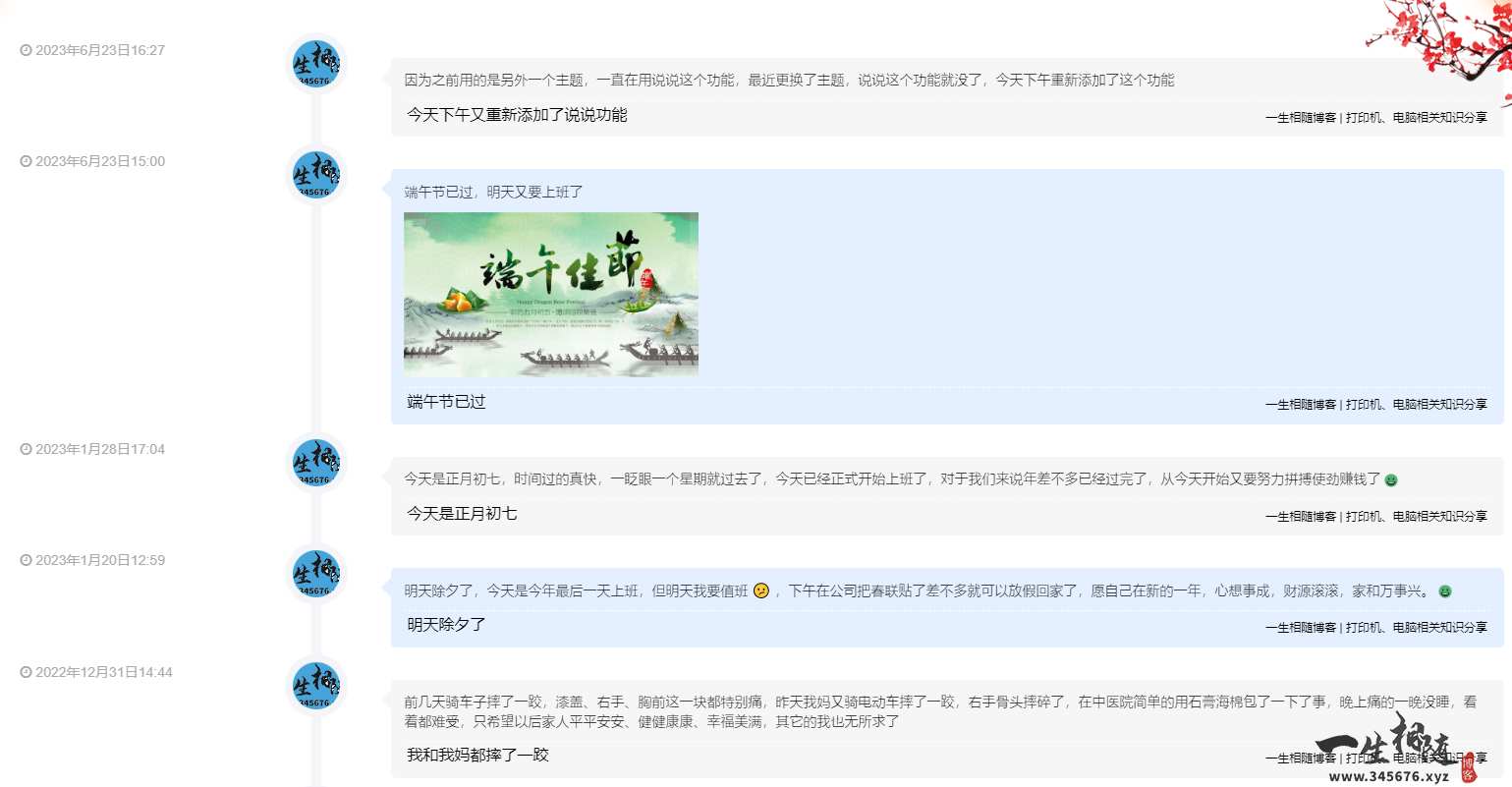Open the 我和我妈都摔了一跤 post title

tap(478, 755)
